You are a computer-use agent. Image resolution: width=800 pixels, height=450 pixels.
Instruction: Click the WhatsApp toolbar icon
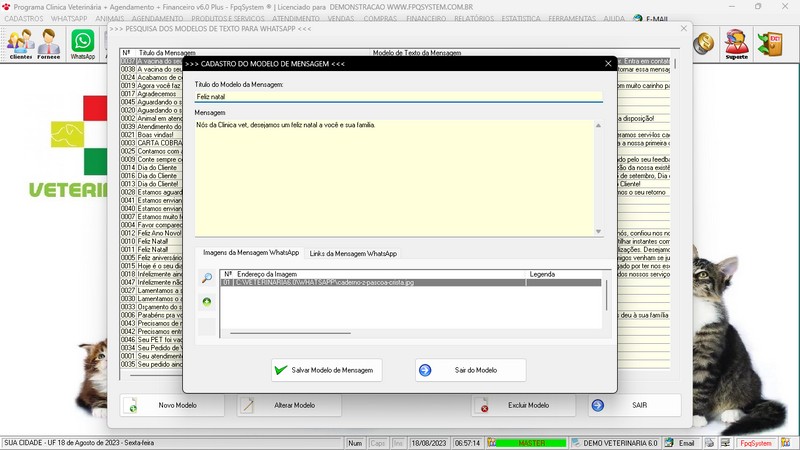82,43
